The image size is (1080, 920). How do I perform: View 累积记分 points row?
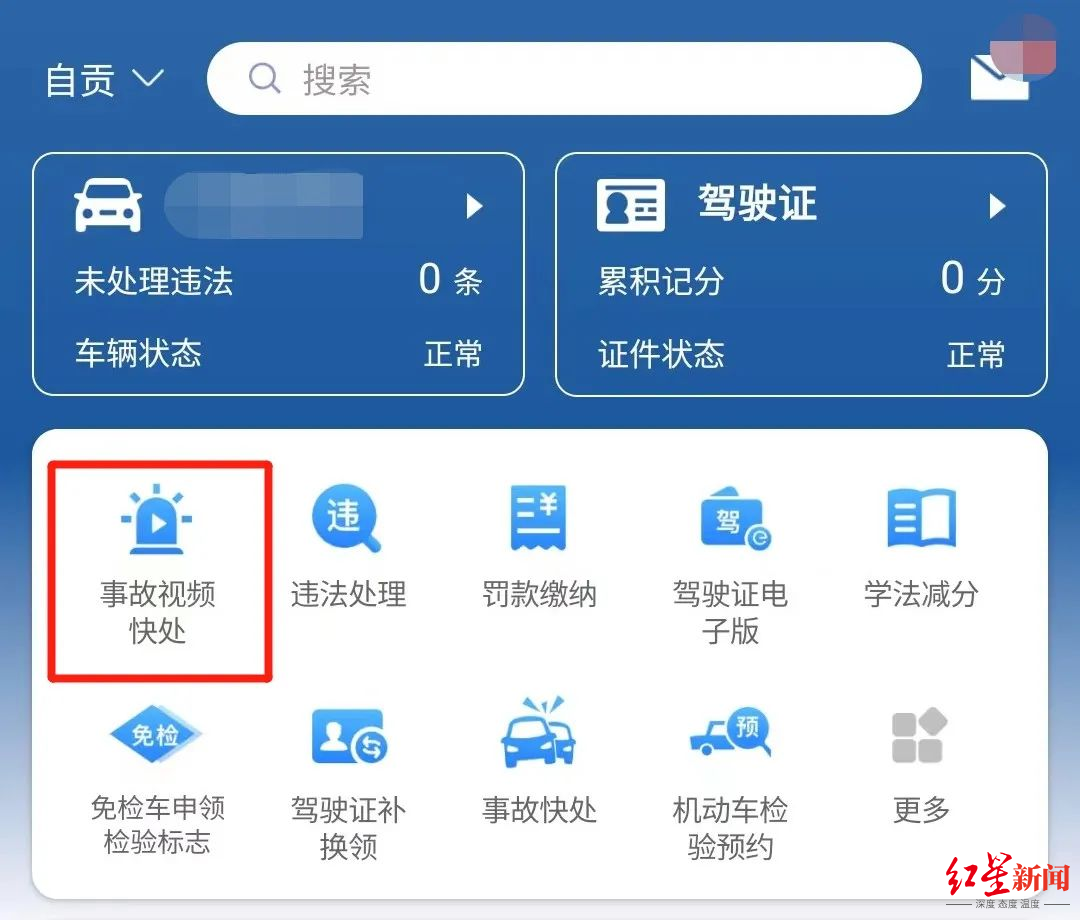tap(801, 280)
